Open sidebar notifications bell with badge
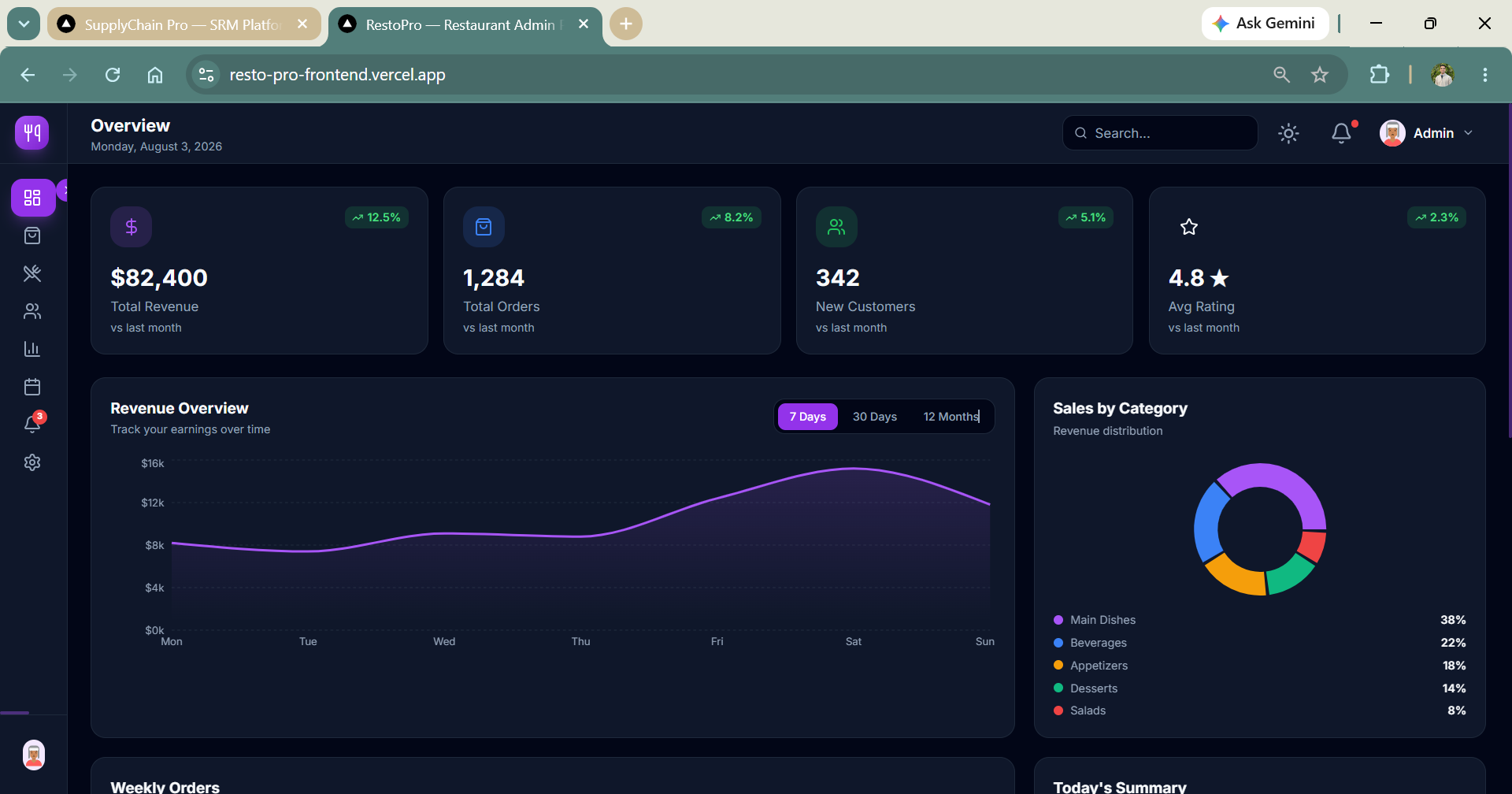The image size is (1512, 794). point(32,424)
